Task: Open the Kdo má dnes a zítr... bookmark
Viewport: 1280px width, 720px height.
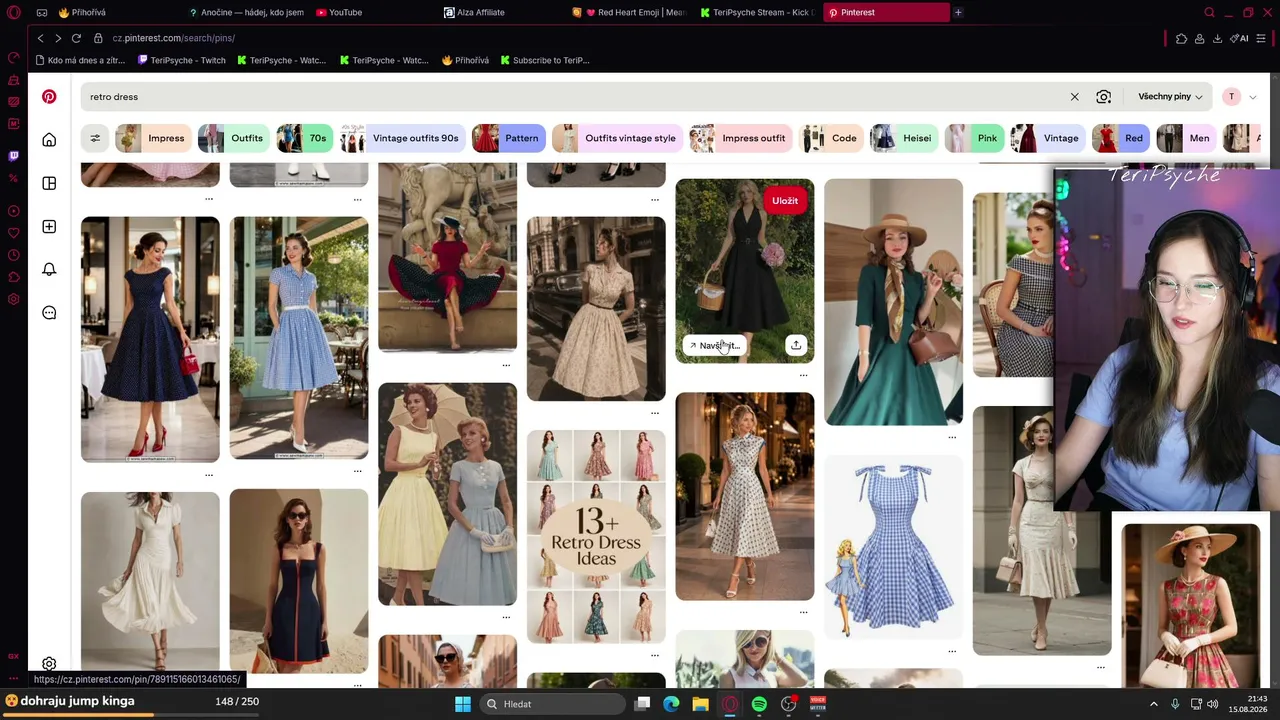Action: pos(79,60)
